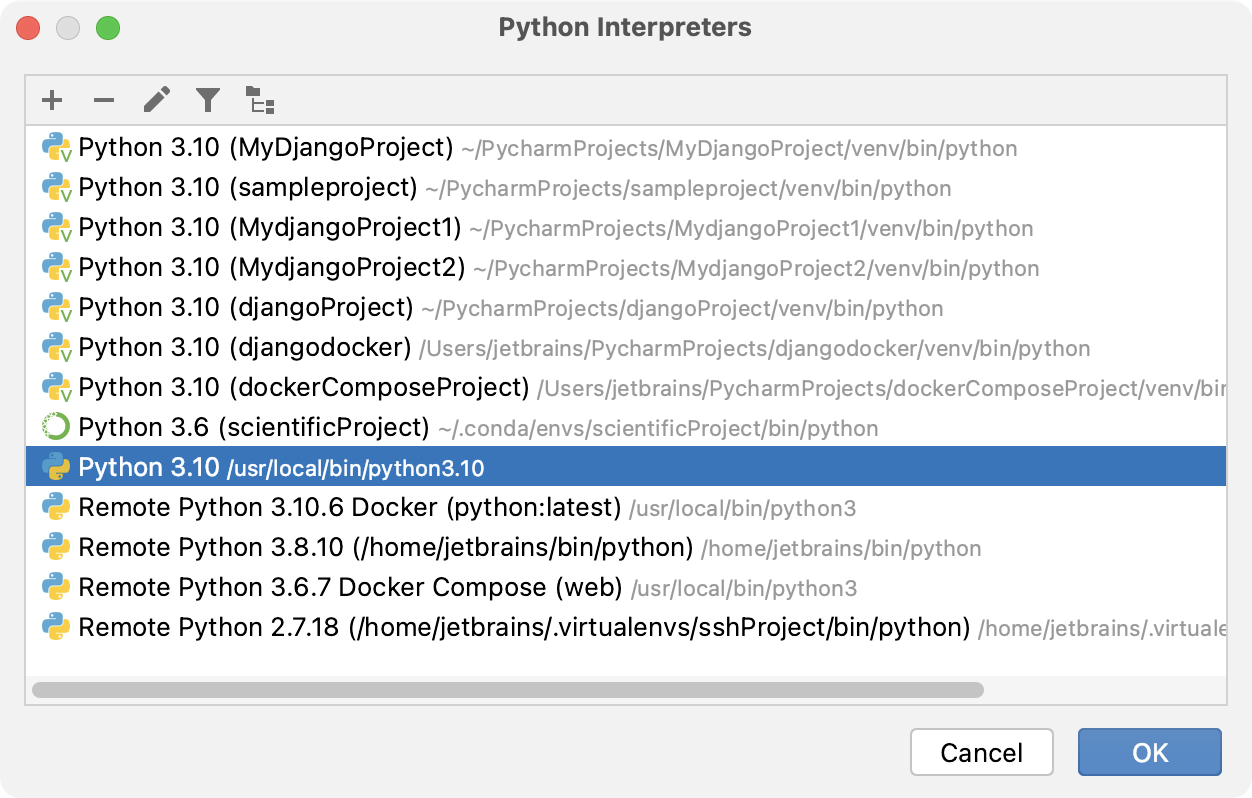Show interpreter paths via tree icon

259,100
